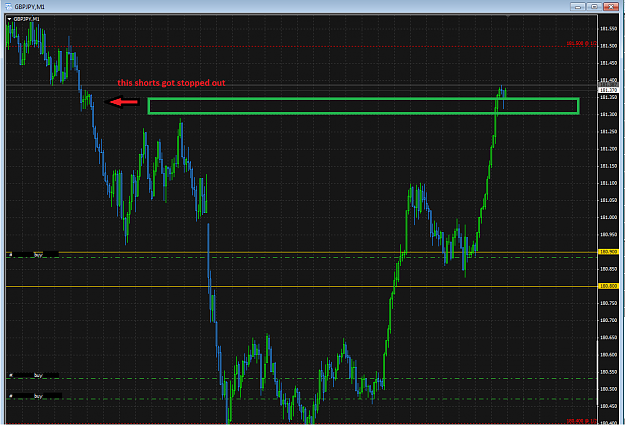Click the 181.150 price scale value

[609, 166]
